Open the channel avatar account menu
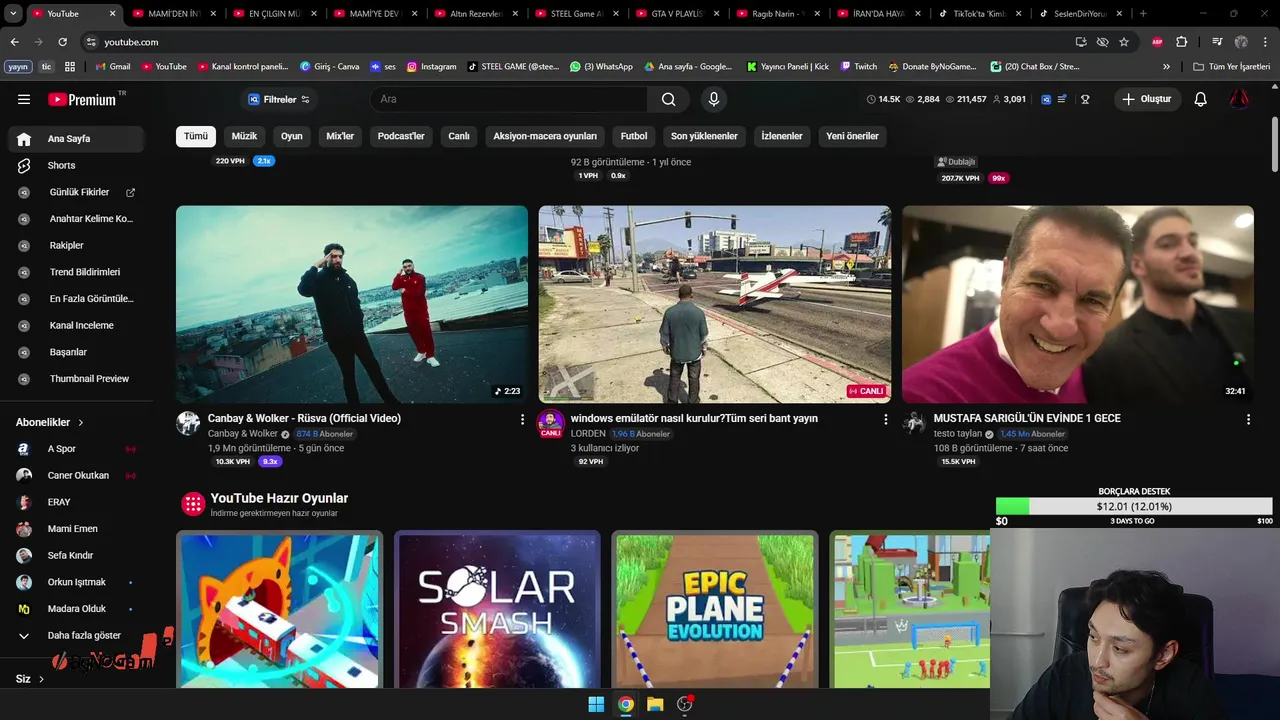The height and width of the screenshot is (720, 1280). point(1239,99)
